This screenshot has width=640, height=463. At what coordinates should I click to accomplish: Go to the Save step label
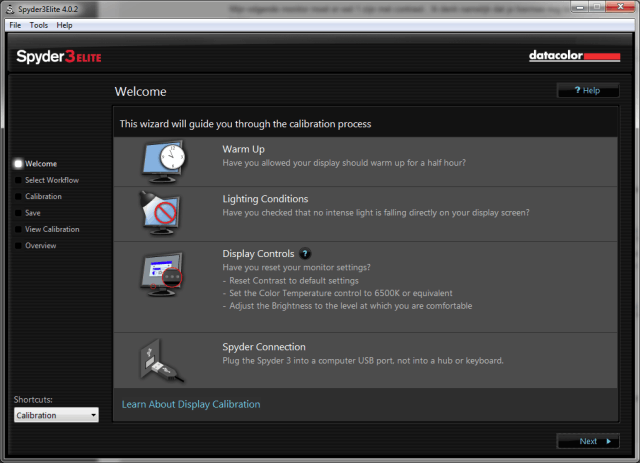pos(33,213)
